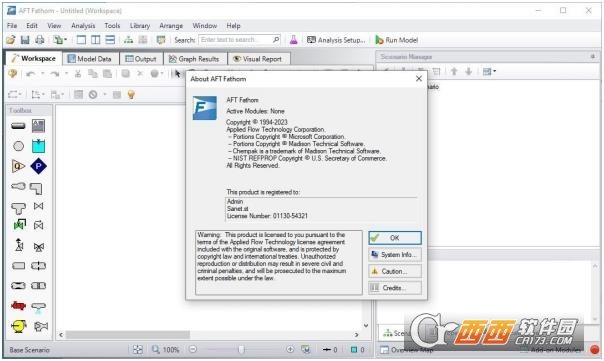This screenshot has height=361, width=604.
Task: Select the three-way valve junction
Action: tap(39, 247)
